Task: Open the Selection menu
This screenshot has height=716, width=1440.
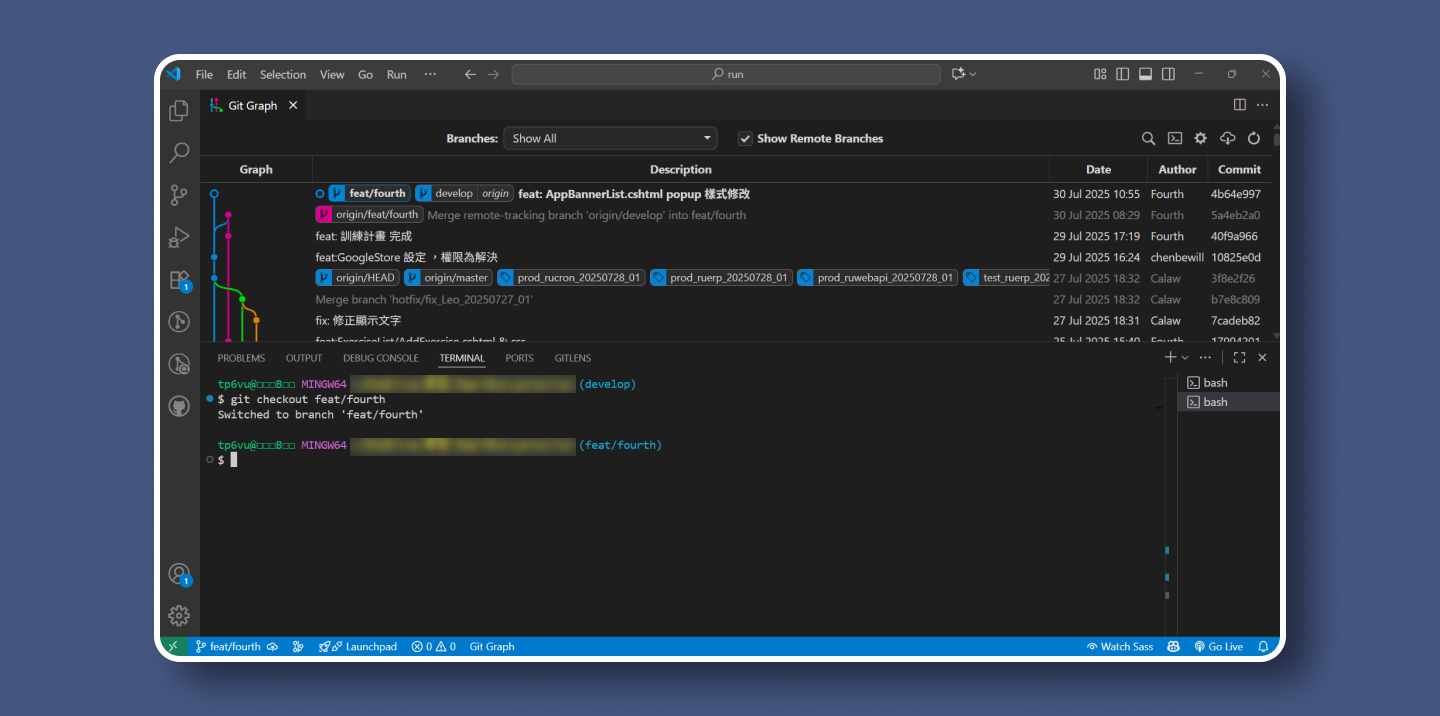Action: click(x=283, y=75)
